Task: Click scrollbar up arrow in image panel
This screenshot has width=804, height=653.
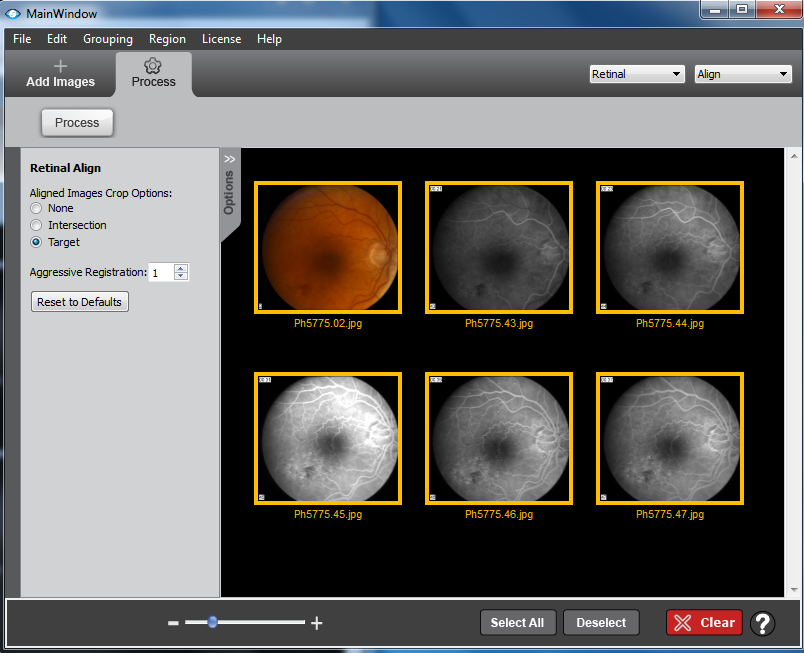Action: coord(794,156)
